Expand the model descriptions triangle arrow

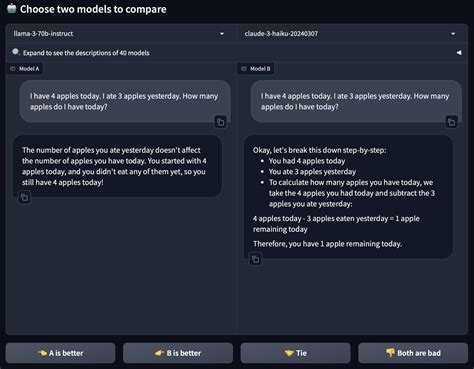pyautogui.click(x=459, y=53)
